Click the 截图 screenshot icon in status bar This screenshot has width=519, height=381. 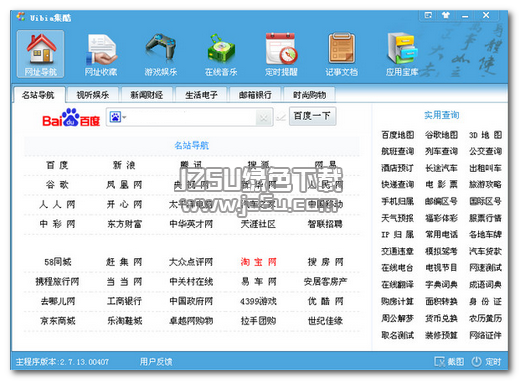pyautogui.click(x=449, y=362)
